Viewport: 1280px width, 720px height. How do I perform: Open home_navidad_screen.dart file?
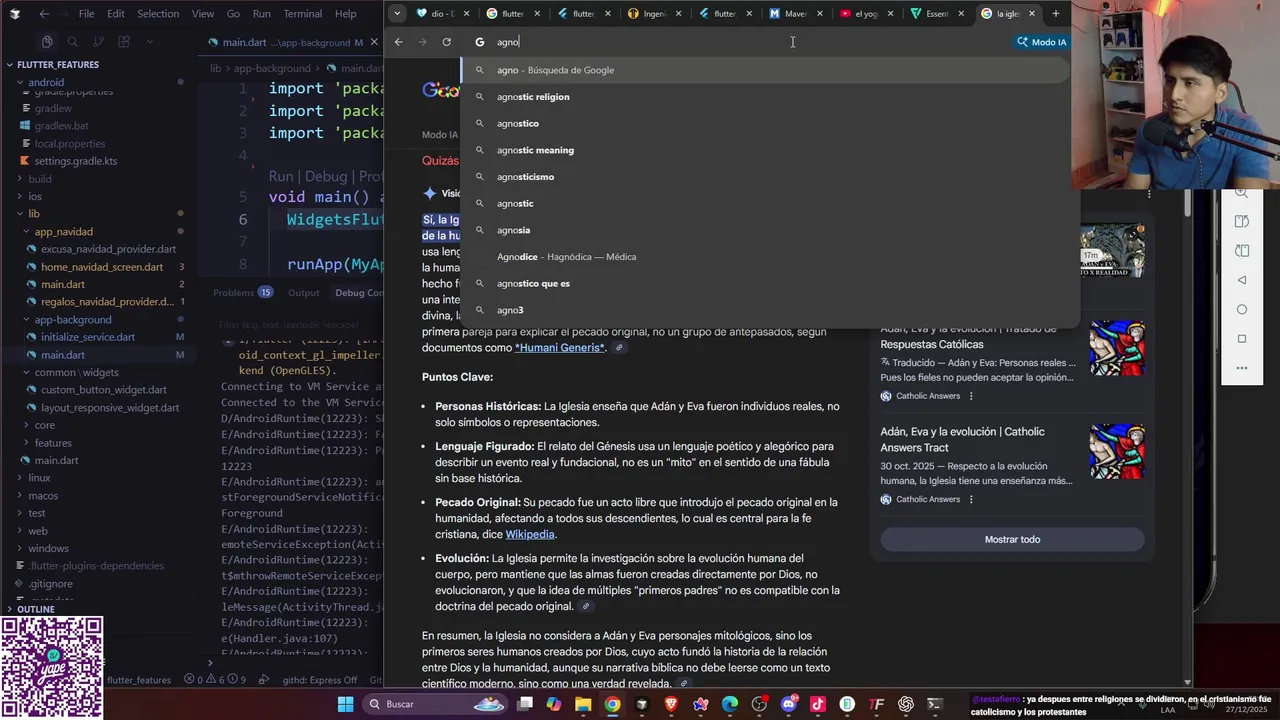click(x=102, y=267)
